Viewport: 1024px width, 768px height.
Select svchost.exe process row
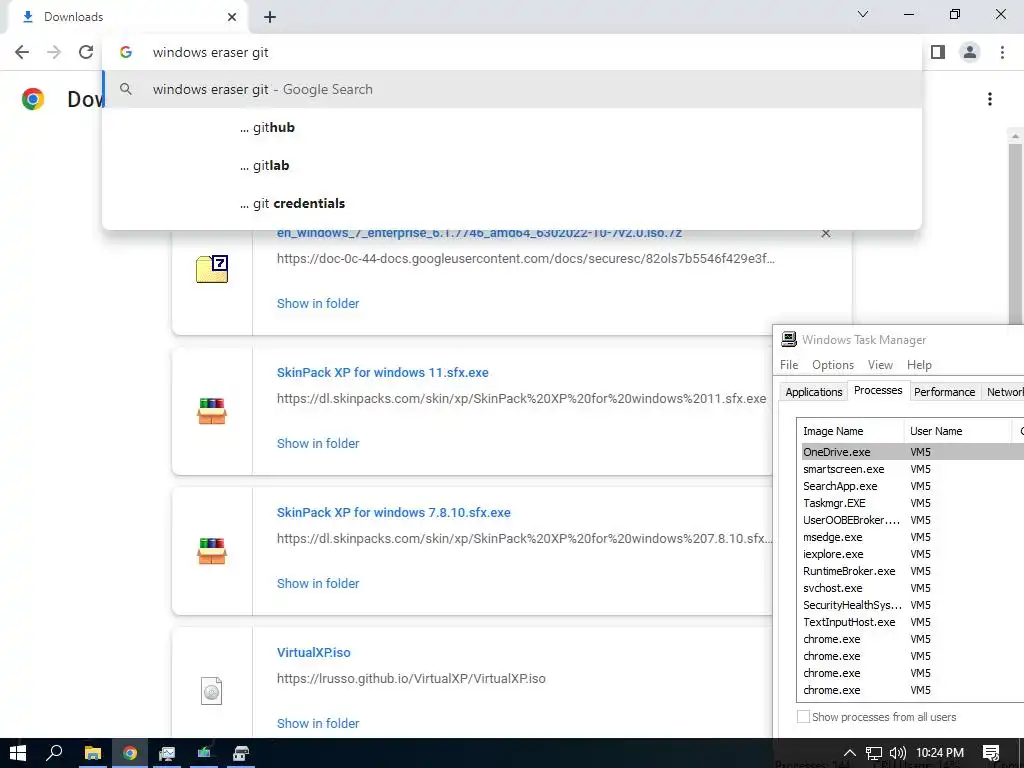913,588
